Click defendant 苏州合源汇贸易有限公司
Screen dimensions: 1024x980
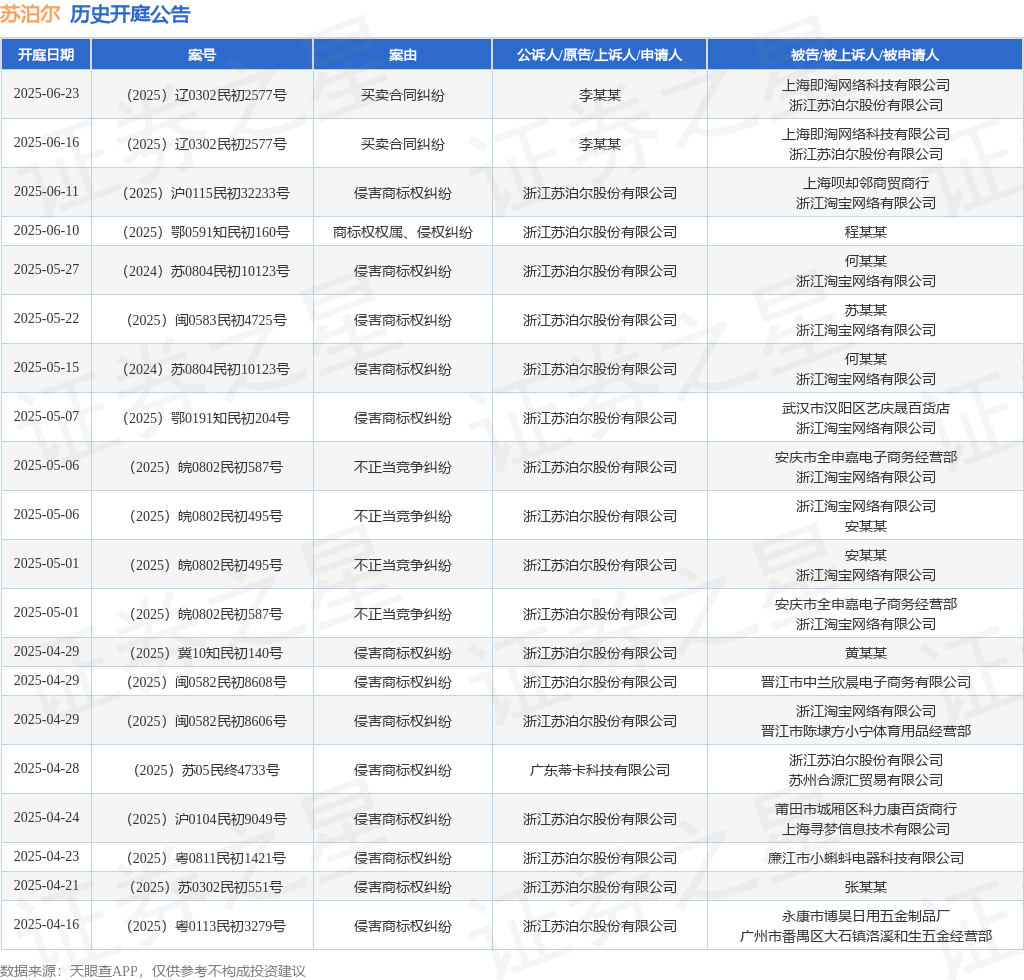[865, 780]
